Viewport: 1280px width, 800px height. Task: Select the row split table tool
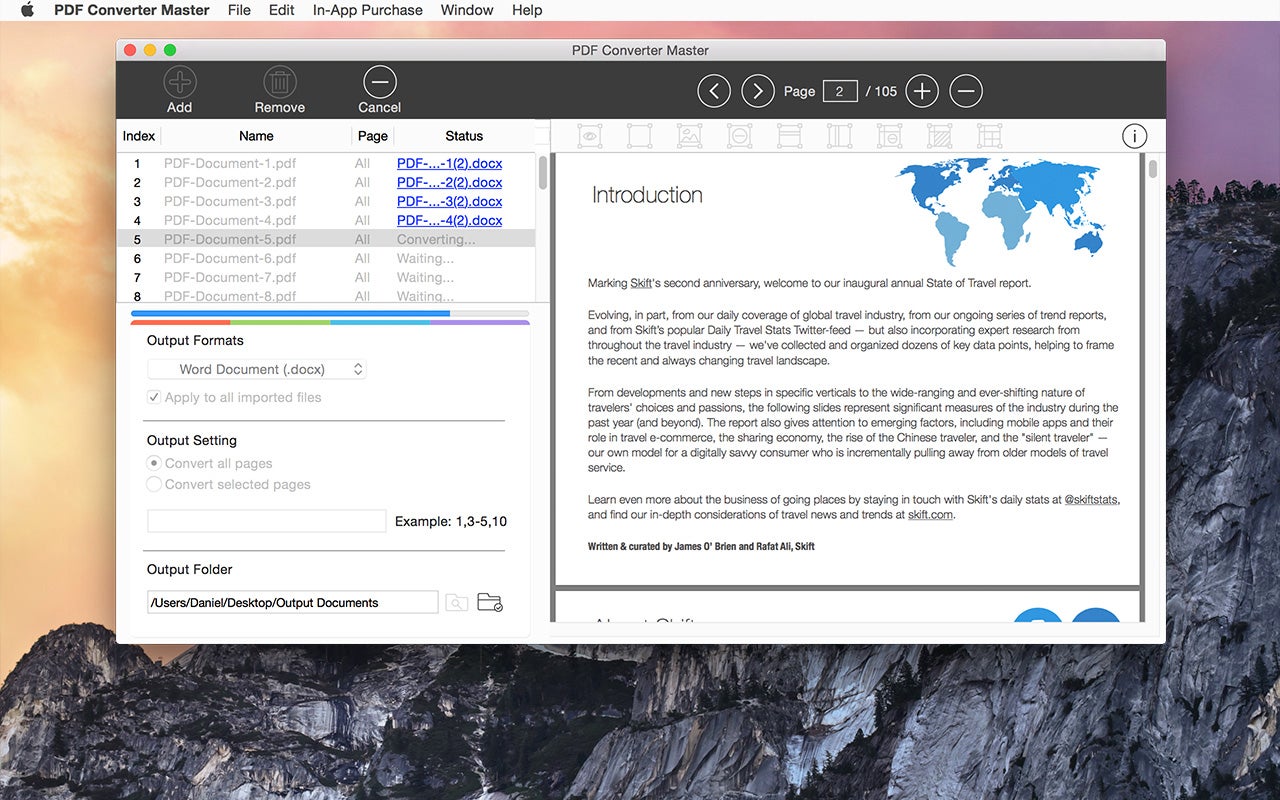click(x=790, y=136)
